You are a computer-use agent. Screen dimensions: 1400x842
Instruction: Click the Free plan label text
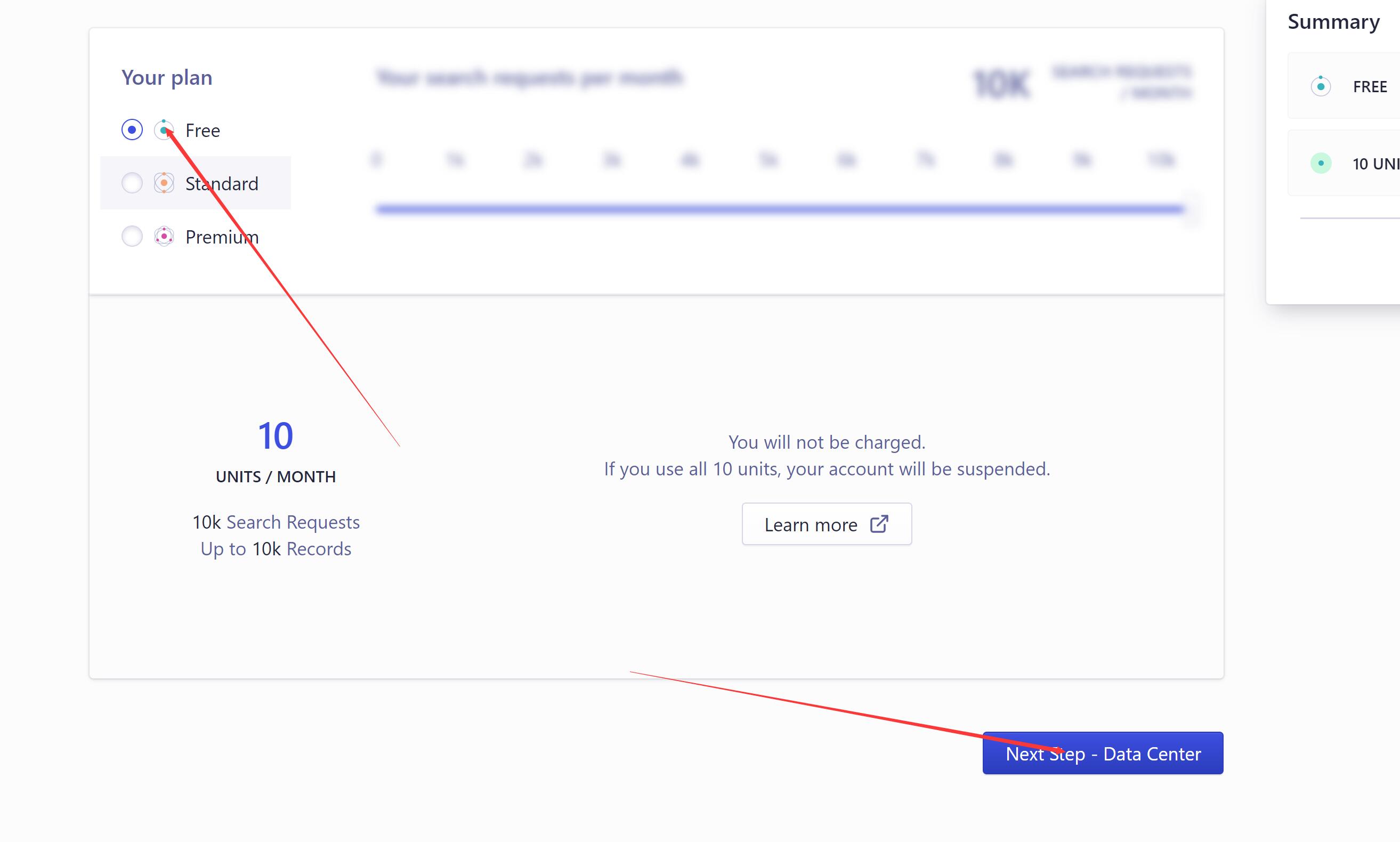(203, 131)
